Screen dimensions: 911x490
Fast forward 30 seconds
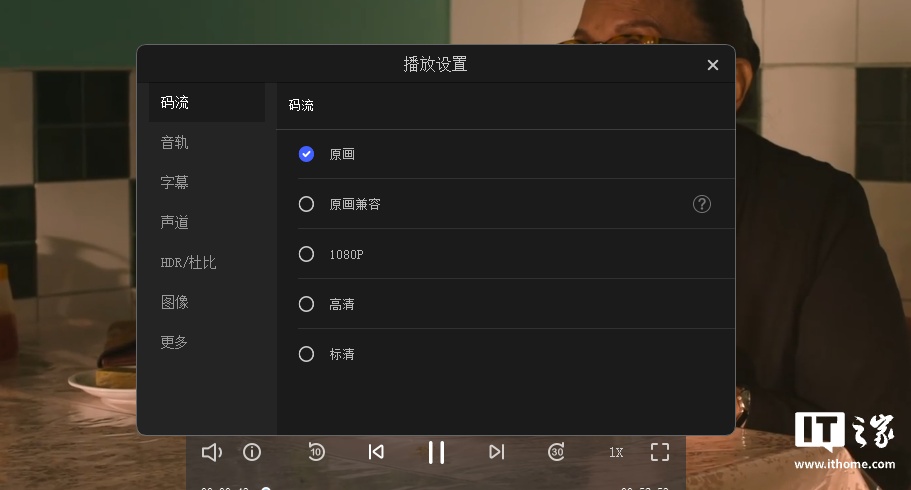pyautogui.click(x=557, y=452)
